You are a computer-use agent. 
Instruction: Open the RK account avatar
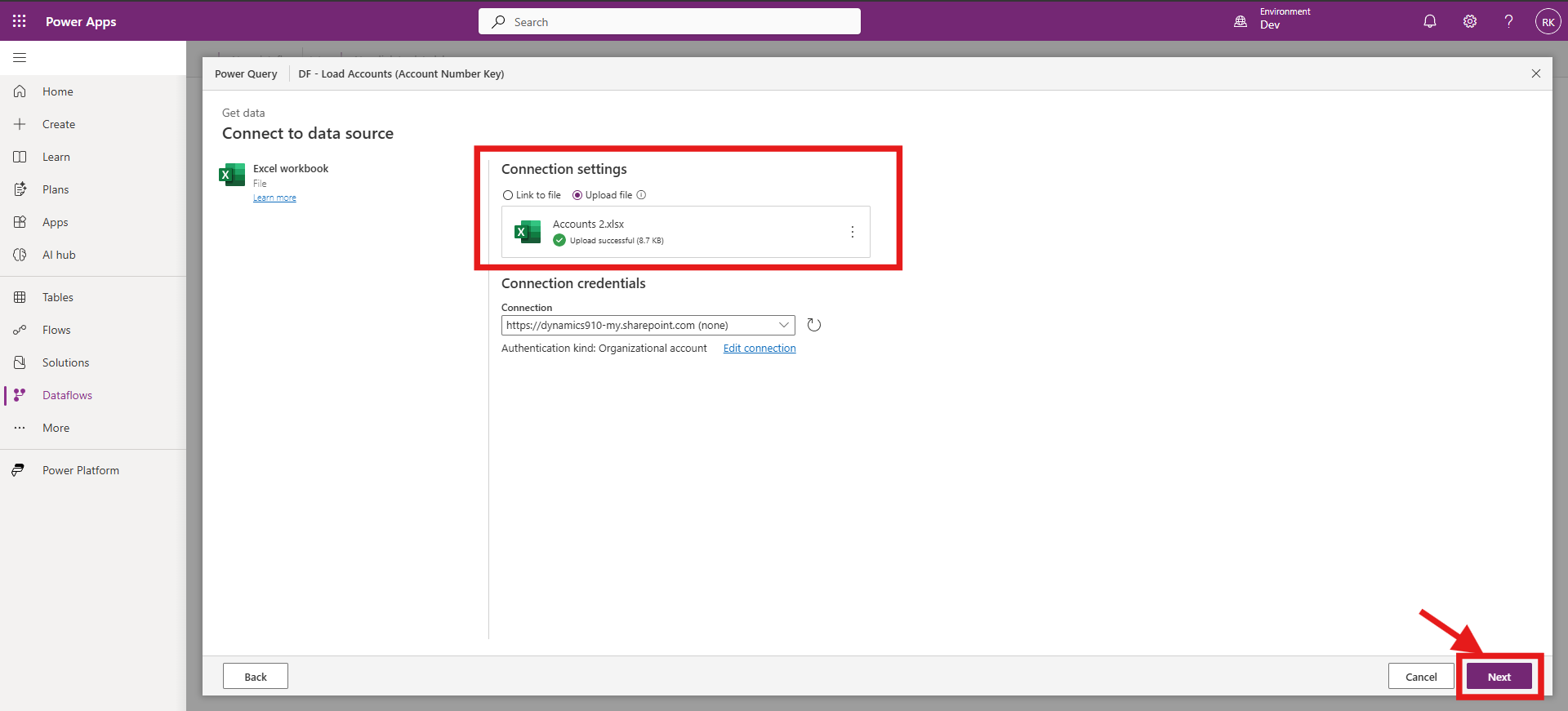tap(1547, 22)
